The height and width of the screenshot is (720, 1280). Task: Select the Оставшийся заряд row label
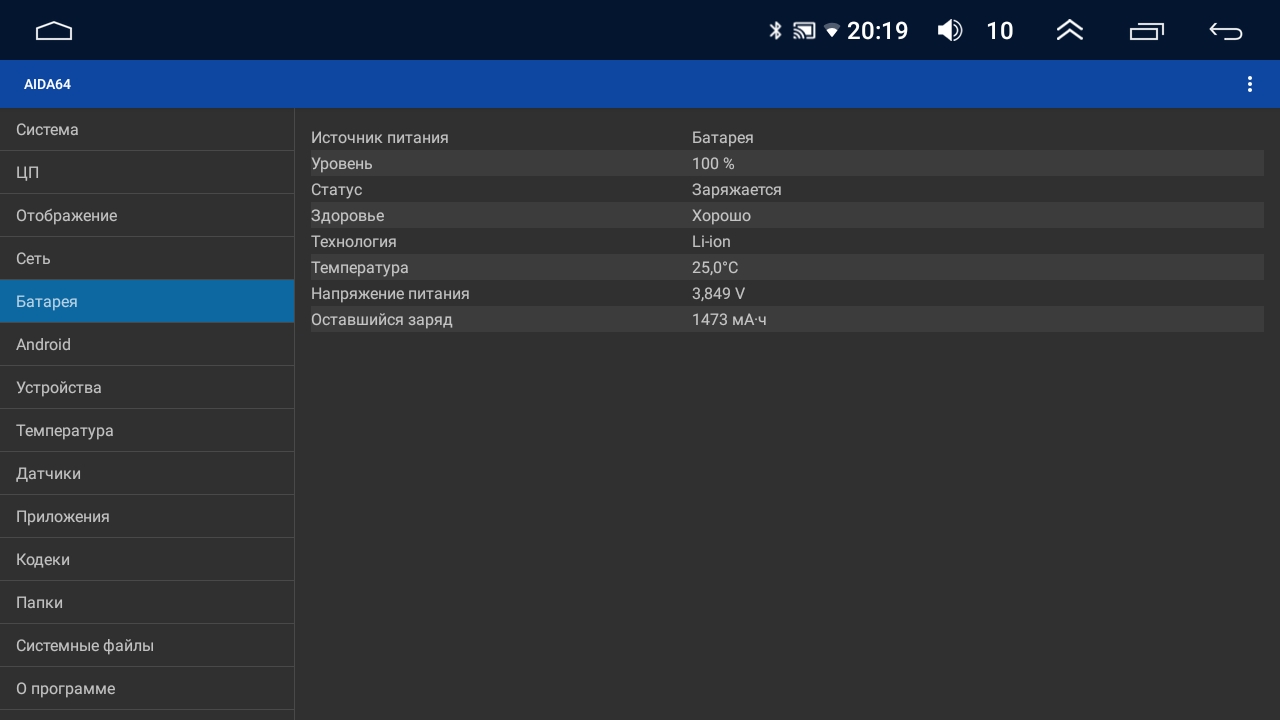tap(381, 320)
